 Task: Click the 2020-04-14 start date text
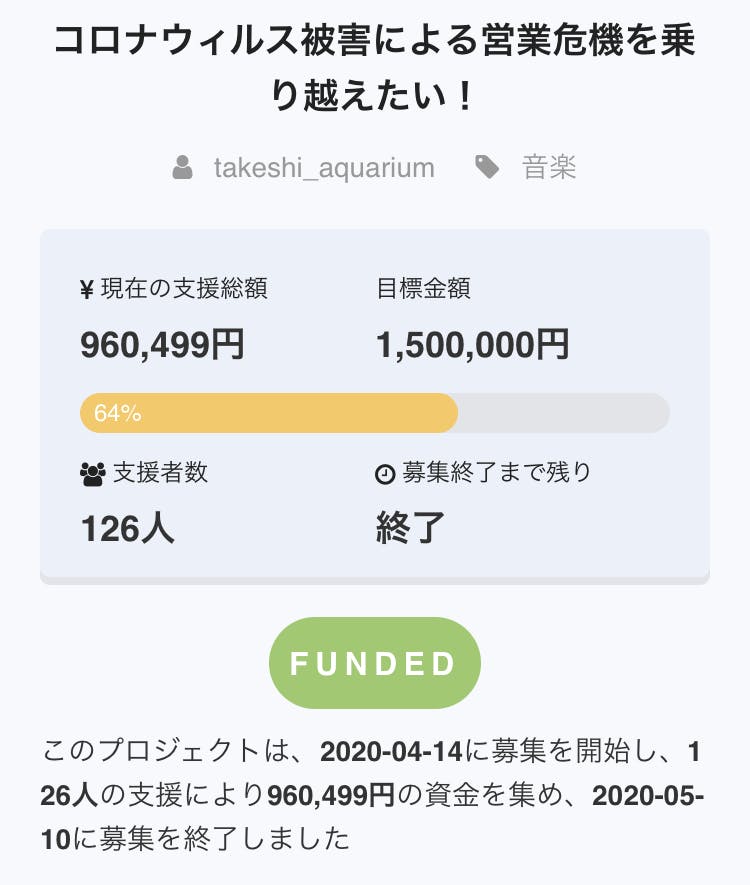(x=401, y=751)
